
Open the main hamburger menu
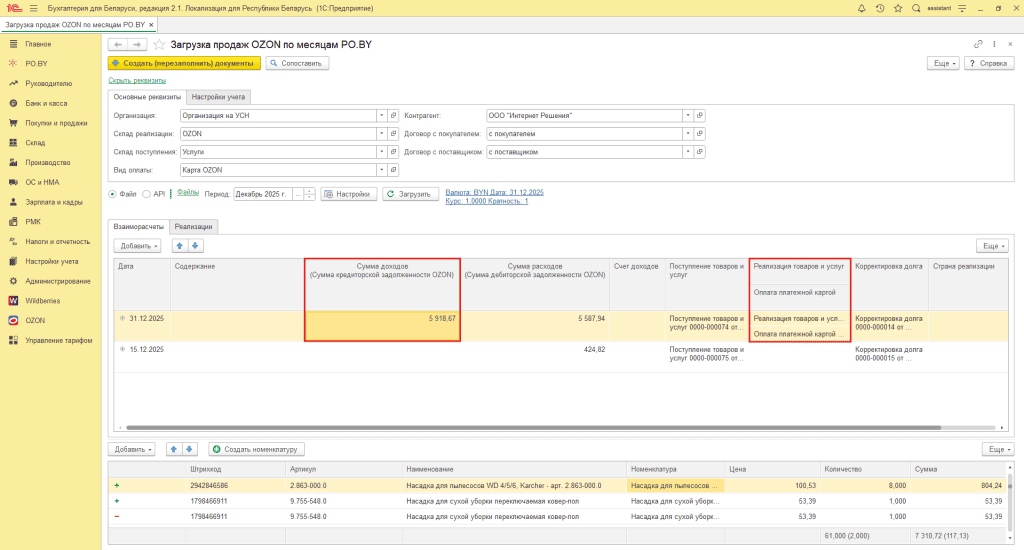[x=33, y=8]
